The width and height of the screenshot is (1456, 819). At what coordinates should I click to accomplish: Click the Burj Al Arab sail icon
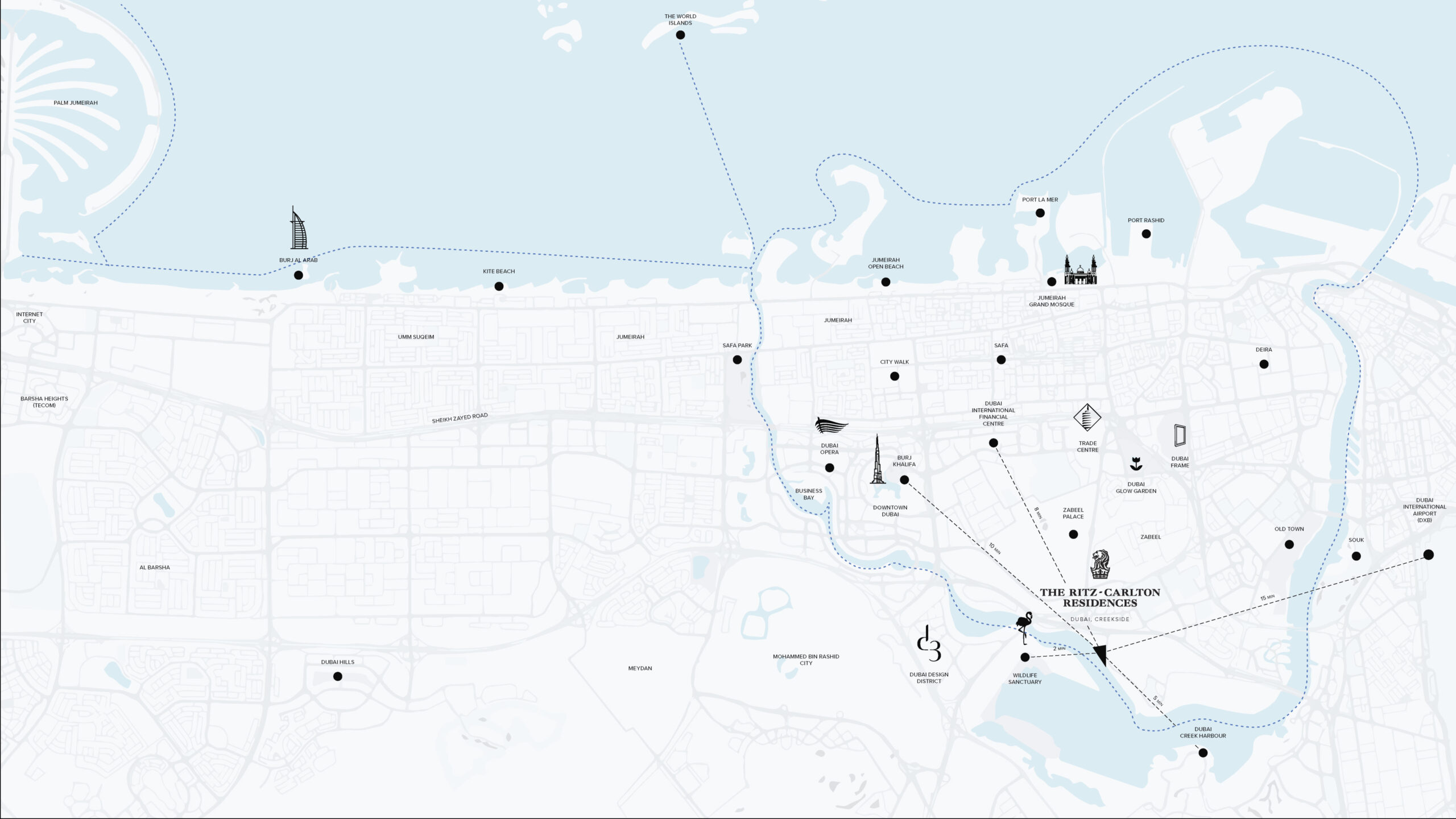[299, 229]
